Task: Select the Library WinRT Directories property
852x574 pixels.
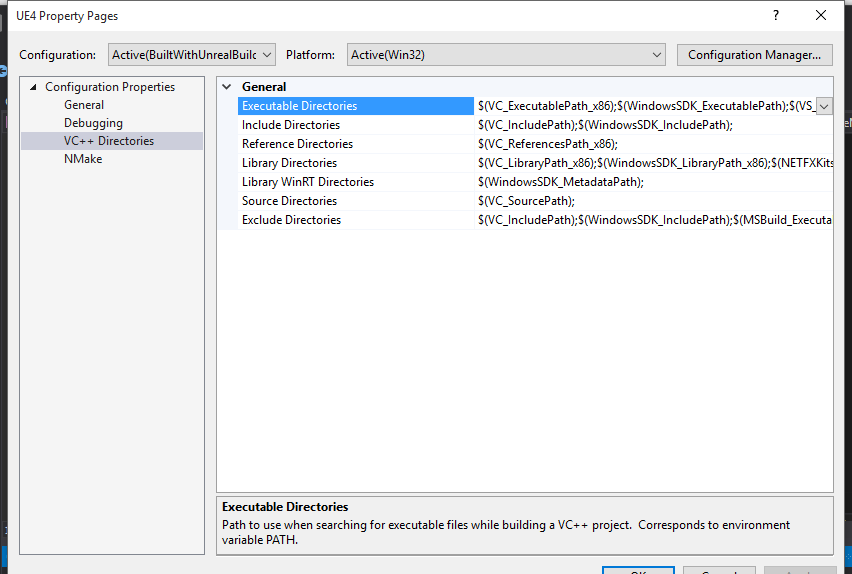Action: [356, 182]
